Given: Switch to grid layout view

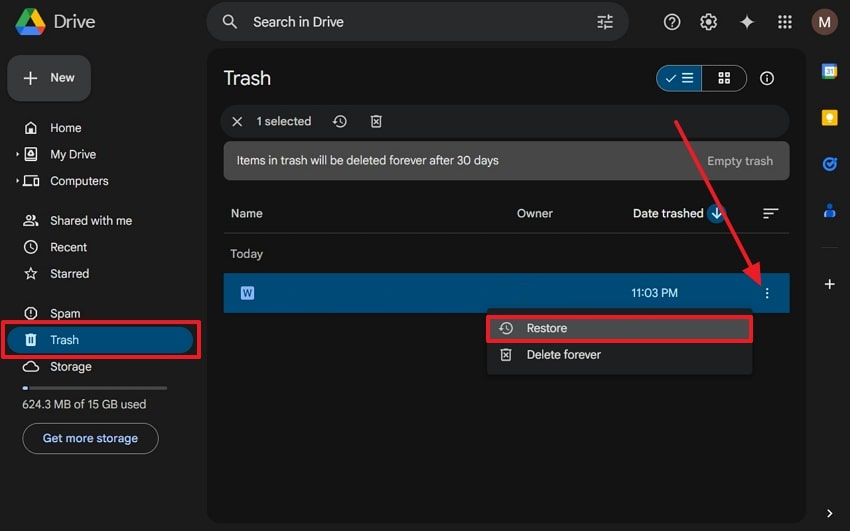Looking at the screenshot, I should pyautogui.click(x=724, y=78).
